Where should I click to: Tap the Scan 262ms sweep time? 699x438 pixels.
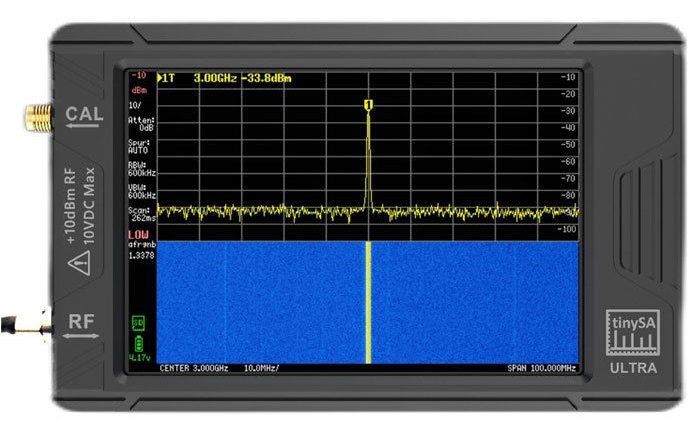coord(140,214)
